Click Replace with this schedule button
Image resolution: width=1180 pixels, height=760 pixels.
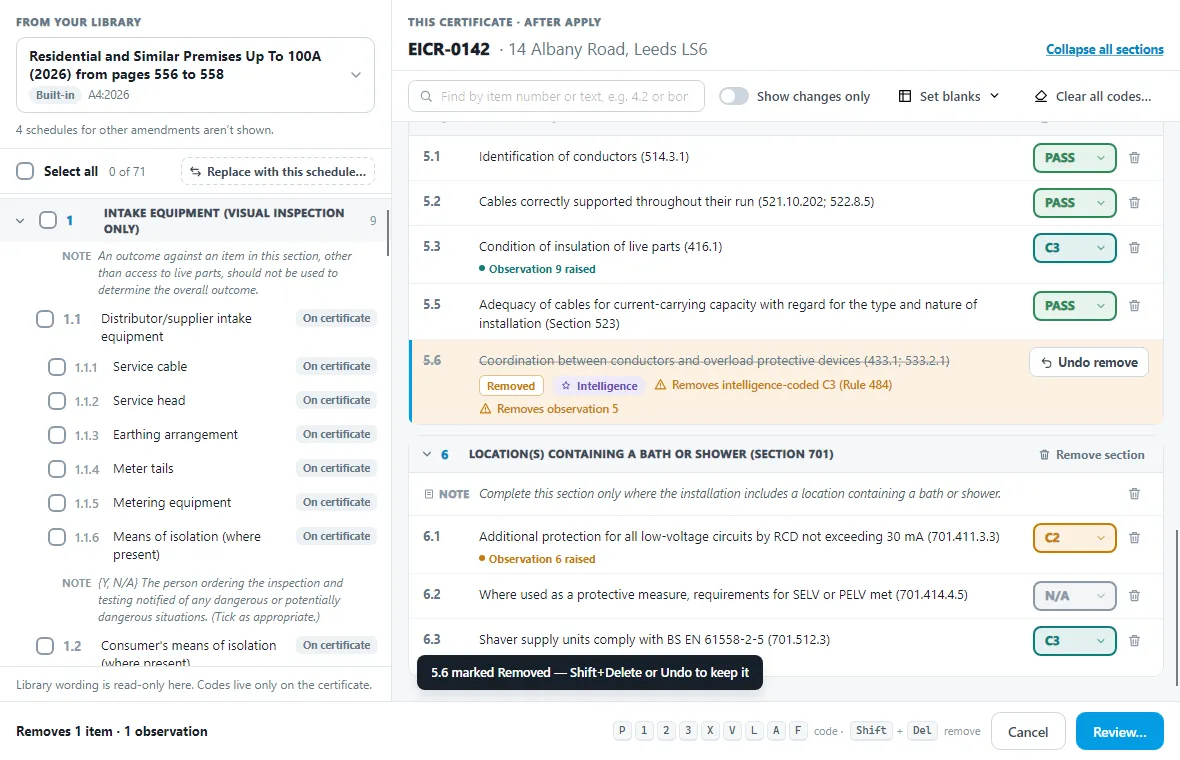[x=278, y=172]
